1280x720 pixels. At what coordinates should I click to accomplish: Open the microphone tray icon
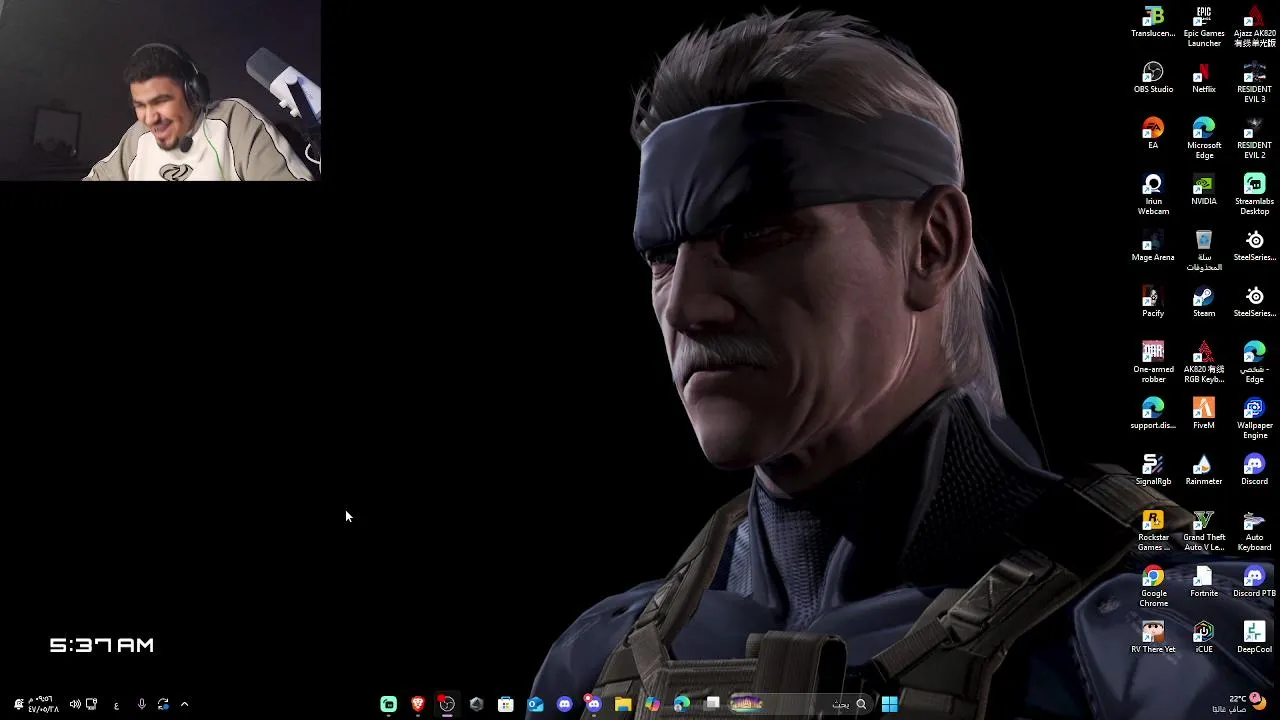(x=141, y=704)
